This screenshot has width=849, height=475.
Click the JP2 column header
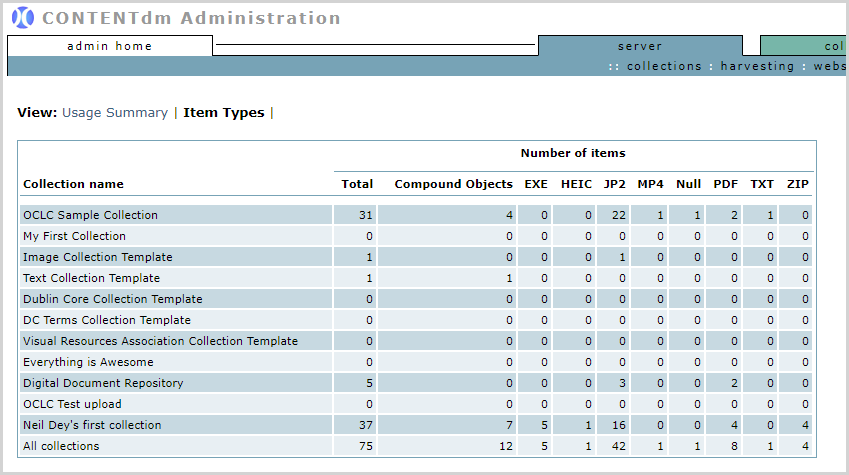615,184
